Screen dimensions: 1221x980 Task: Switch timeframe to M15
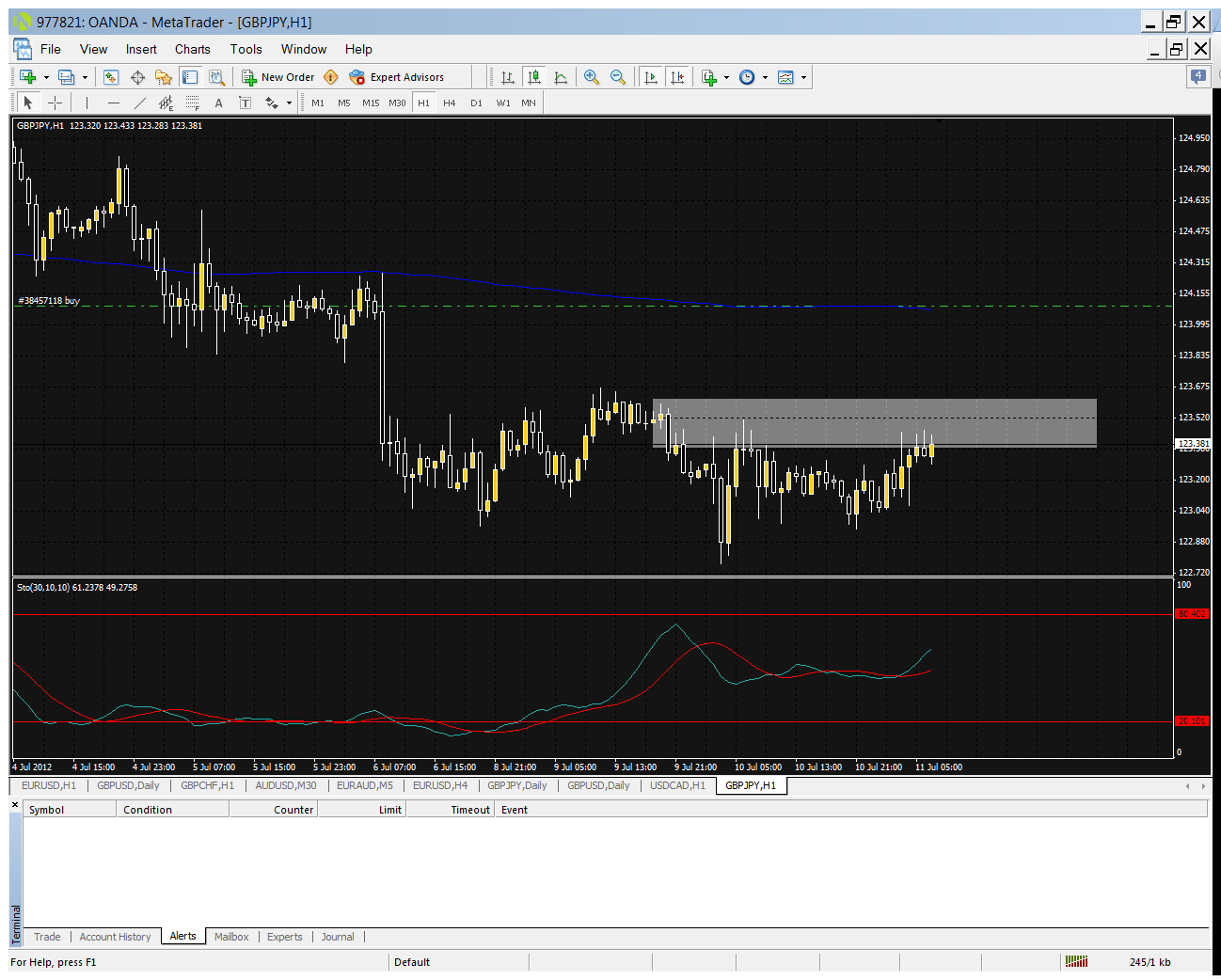click(371, 103)
